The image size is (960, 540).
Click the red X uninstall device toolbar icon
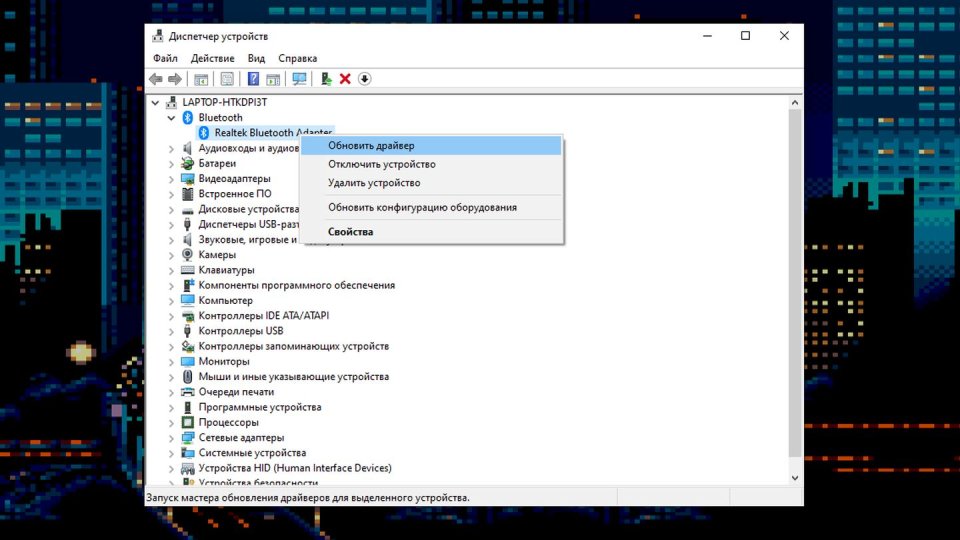tap(345, 79)
